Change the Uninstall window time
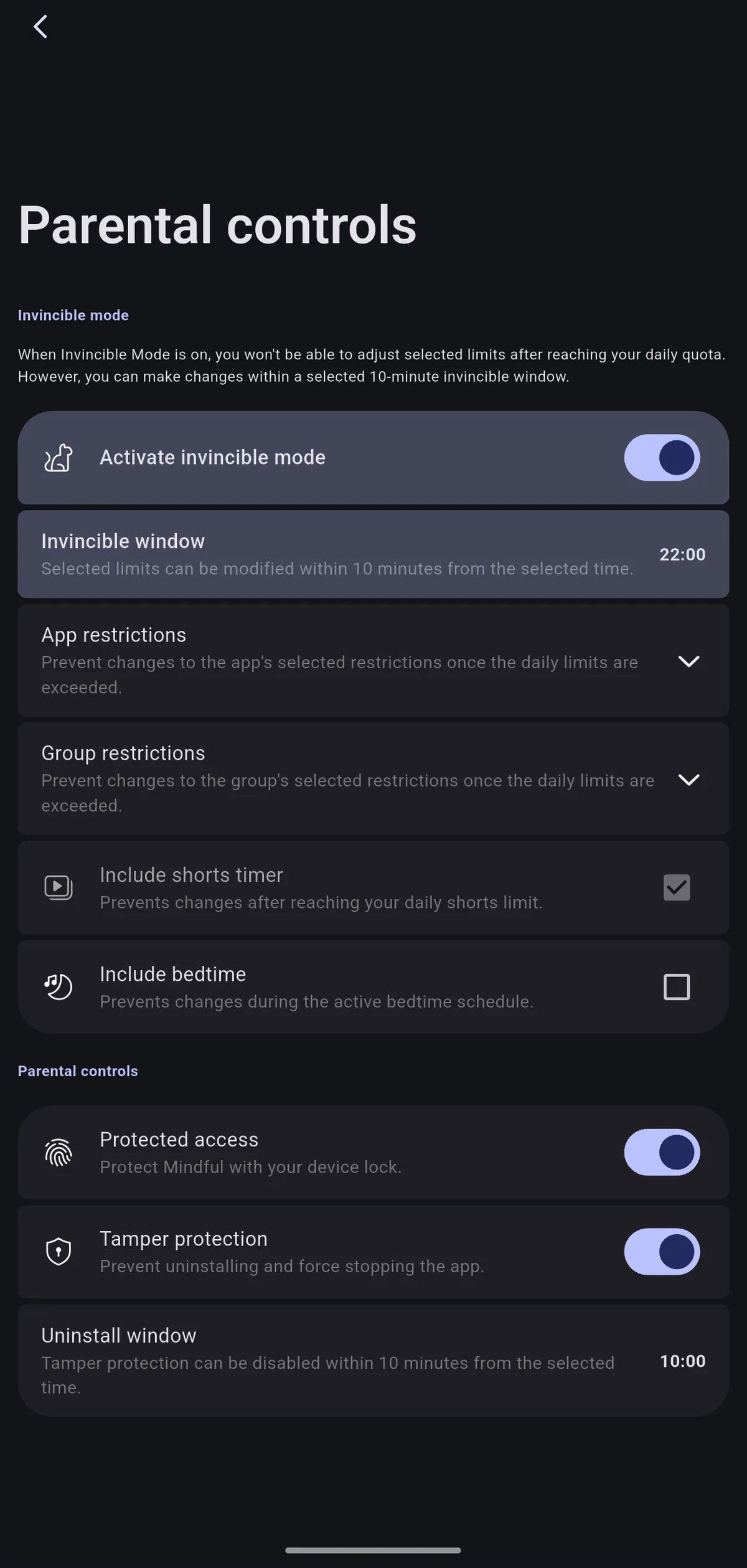 (x=374, y=1361)
